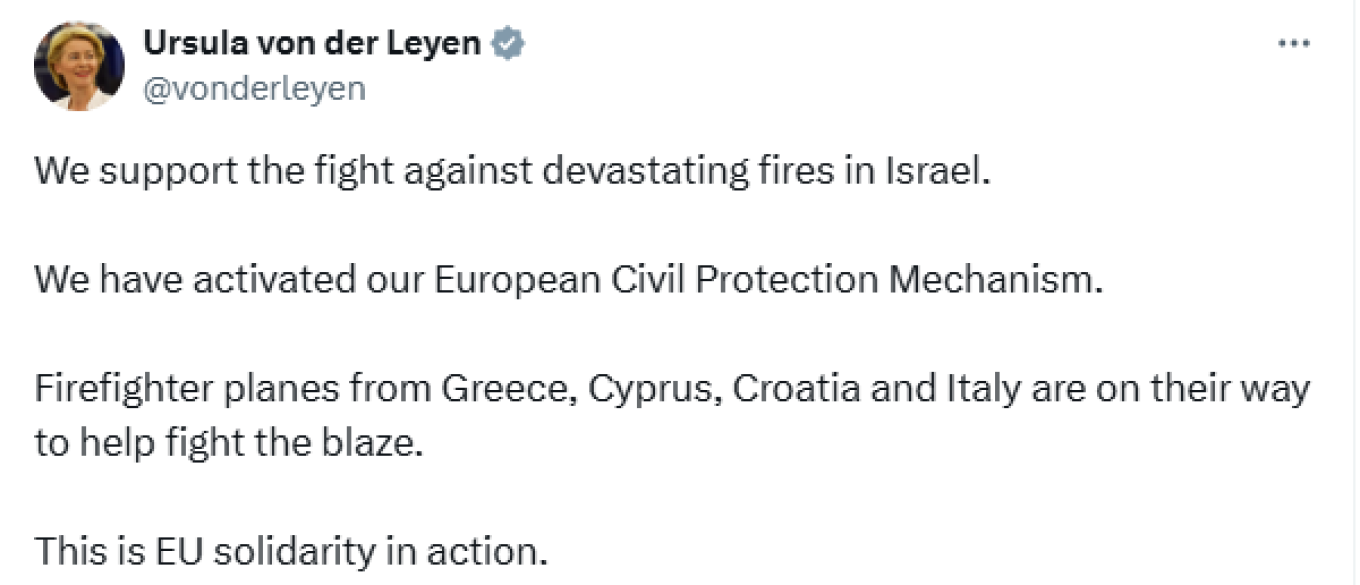Image resolution: width=1360 pixels, height=585 pixels.
Task: Open Ursula von der Leyen's profile picture
Action: (x=79, y=66)
